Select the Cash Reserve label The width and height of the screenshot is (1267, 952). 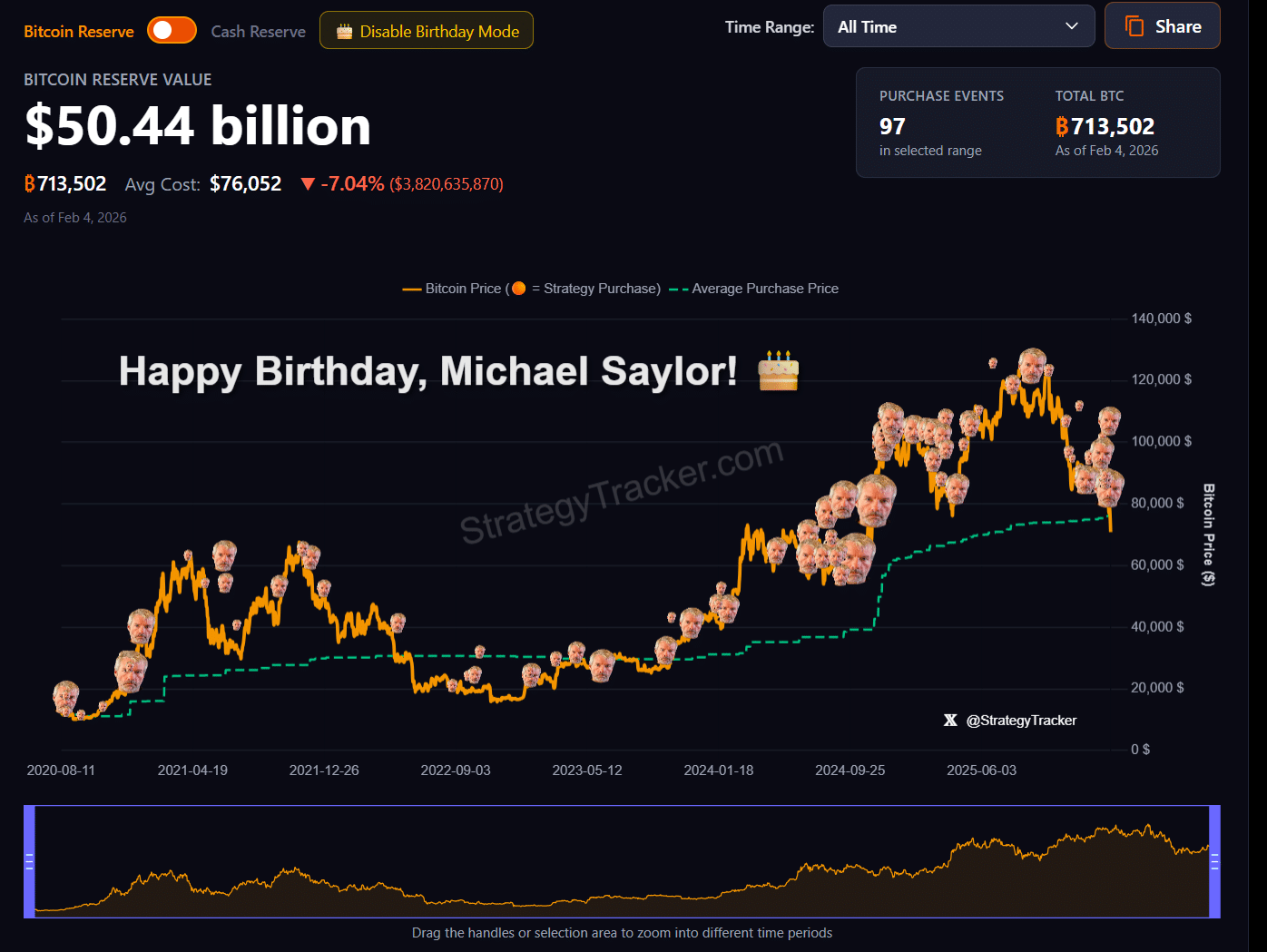(258, 32)
